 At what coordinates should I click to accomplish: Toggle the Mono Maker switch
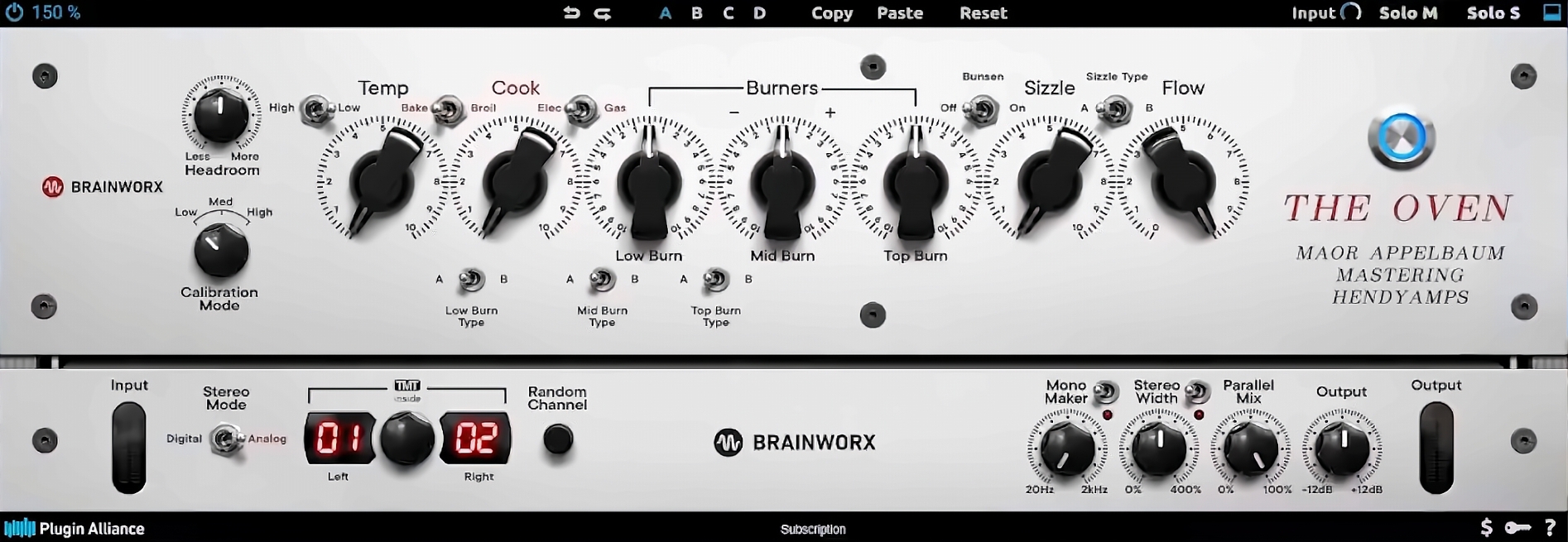click(1105, 391)
